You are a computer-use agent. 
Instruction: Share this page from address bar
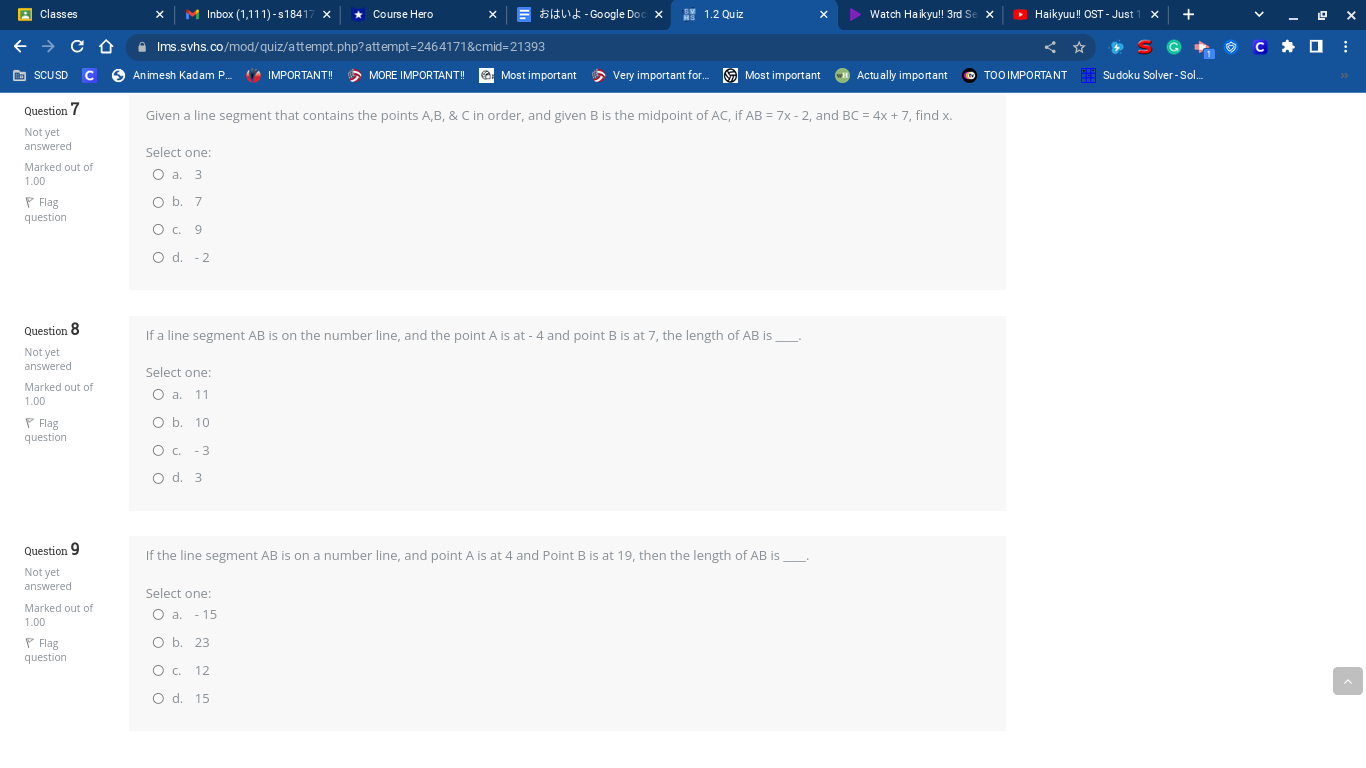pyautogui.click(x=1050, y=47)
